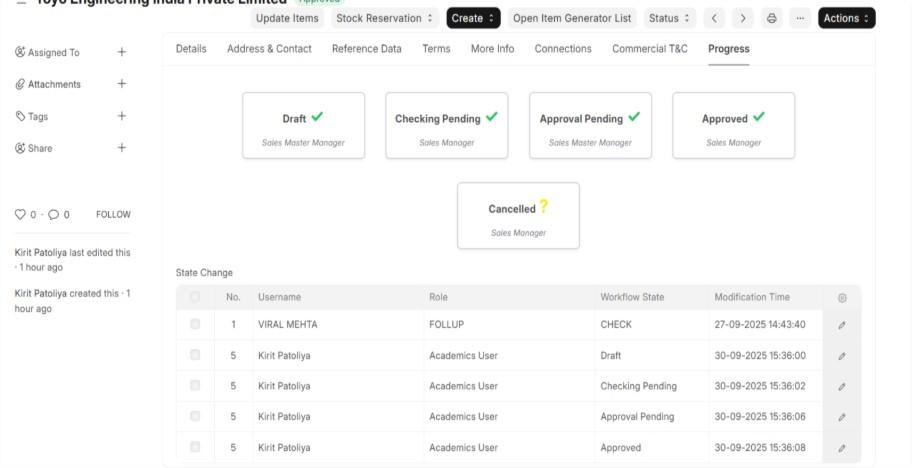Image resolution: width=912 pixels, height=468 pixels.
Task: Open the three-dots more options menu
Action: (799, 18)
